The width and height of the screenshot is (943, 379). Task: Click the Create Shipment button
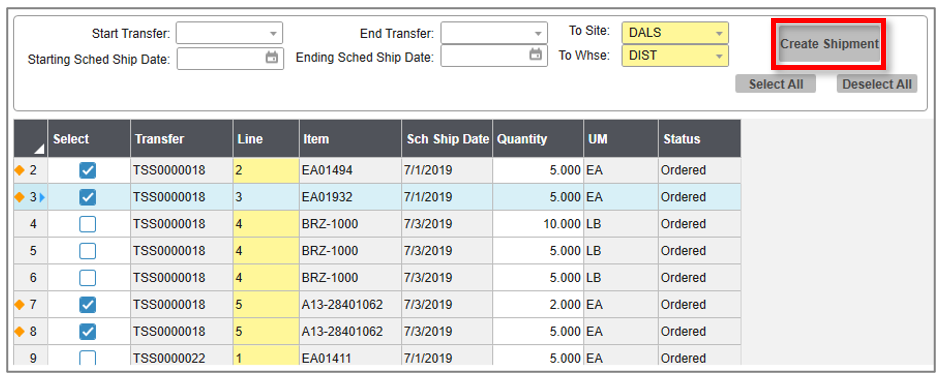coord(829,44)
